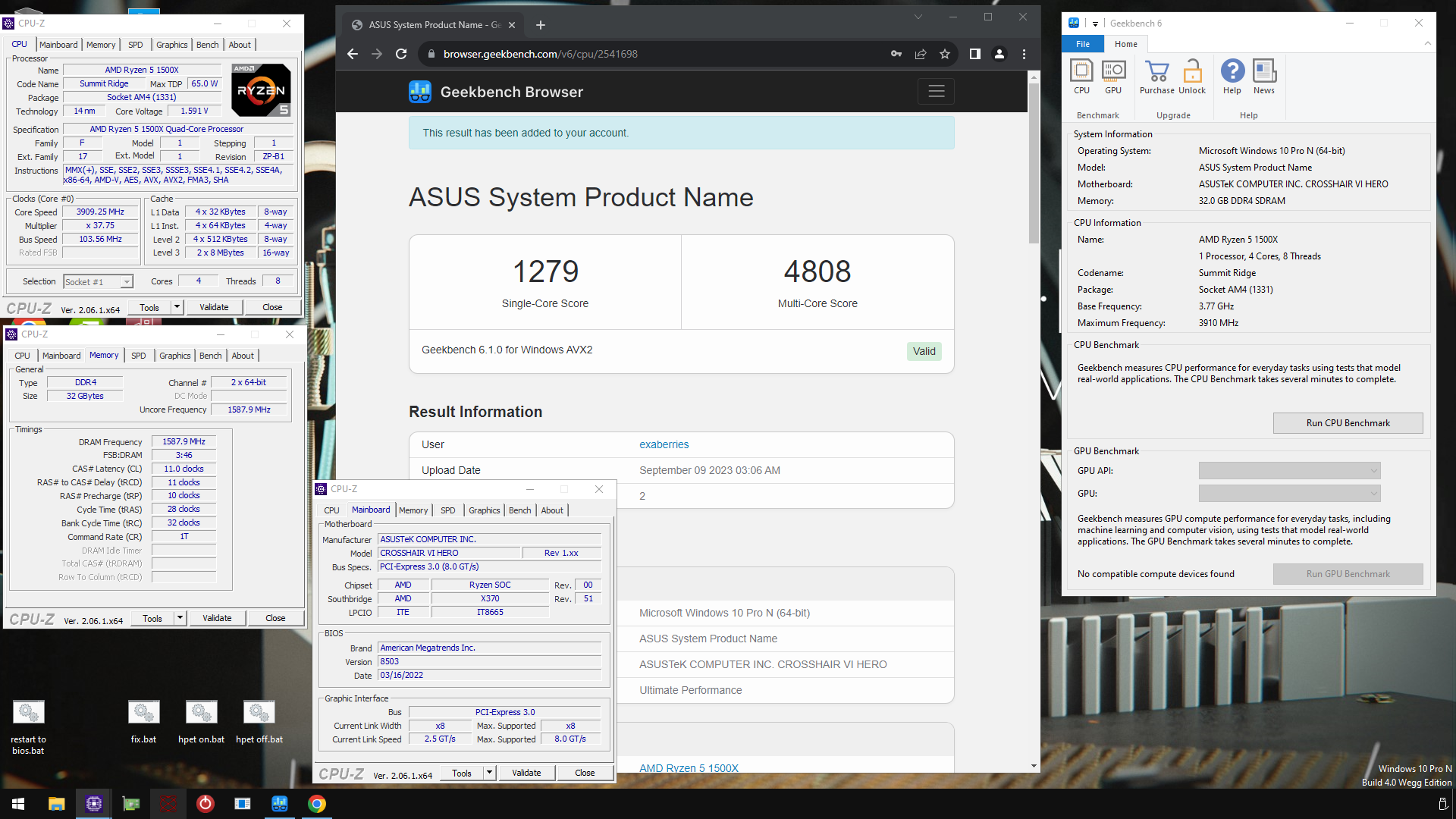Image resolution: width=1456 pixels, height=819 pixels.
Task: Close the ASUS System Product Name tab
Action: coord(512,25)
